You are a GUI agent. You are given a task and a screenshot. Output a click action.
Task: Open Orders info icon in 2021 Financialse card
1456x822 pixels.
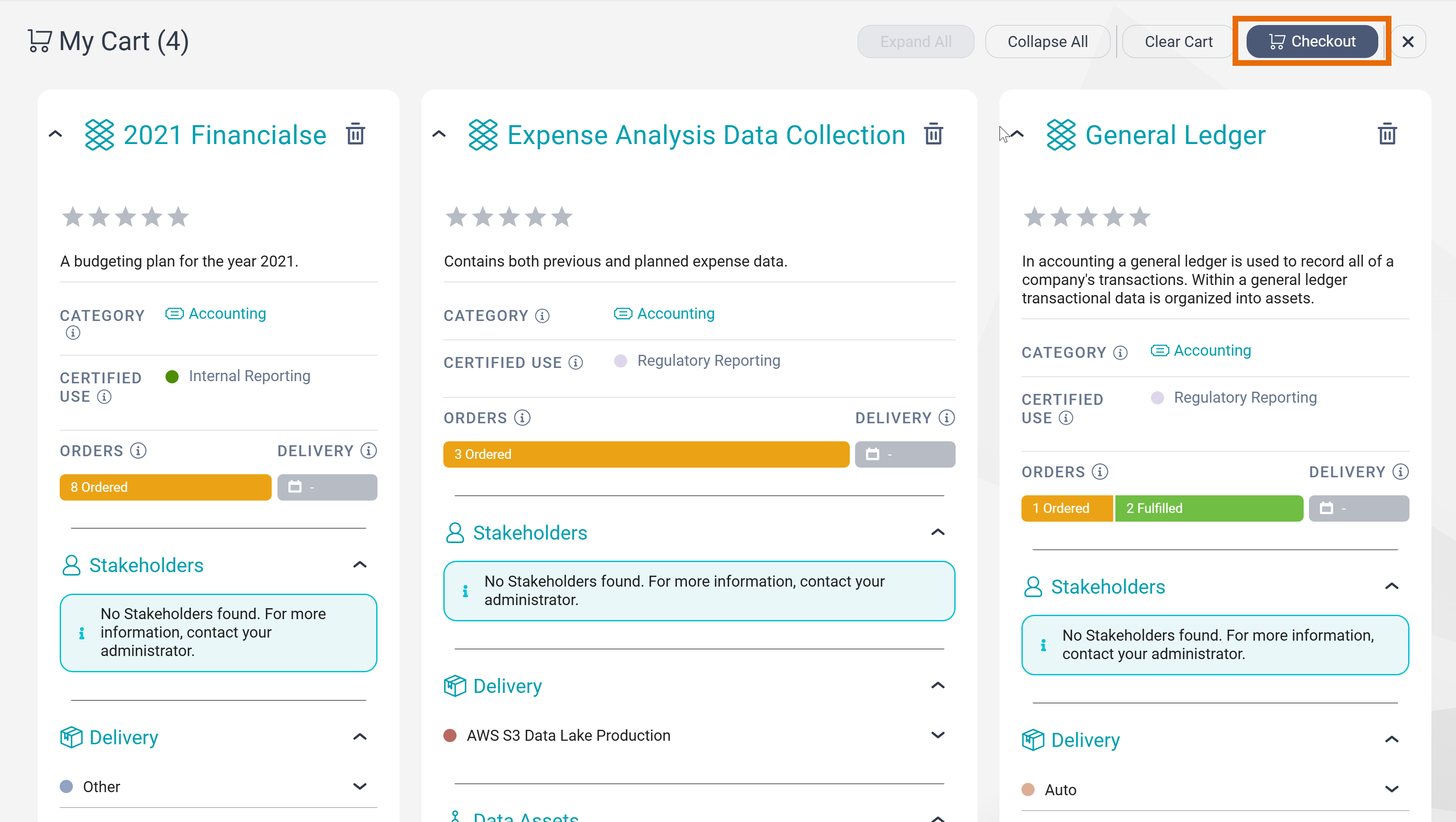138,451
